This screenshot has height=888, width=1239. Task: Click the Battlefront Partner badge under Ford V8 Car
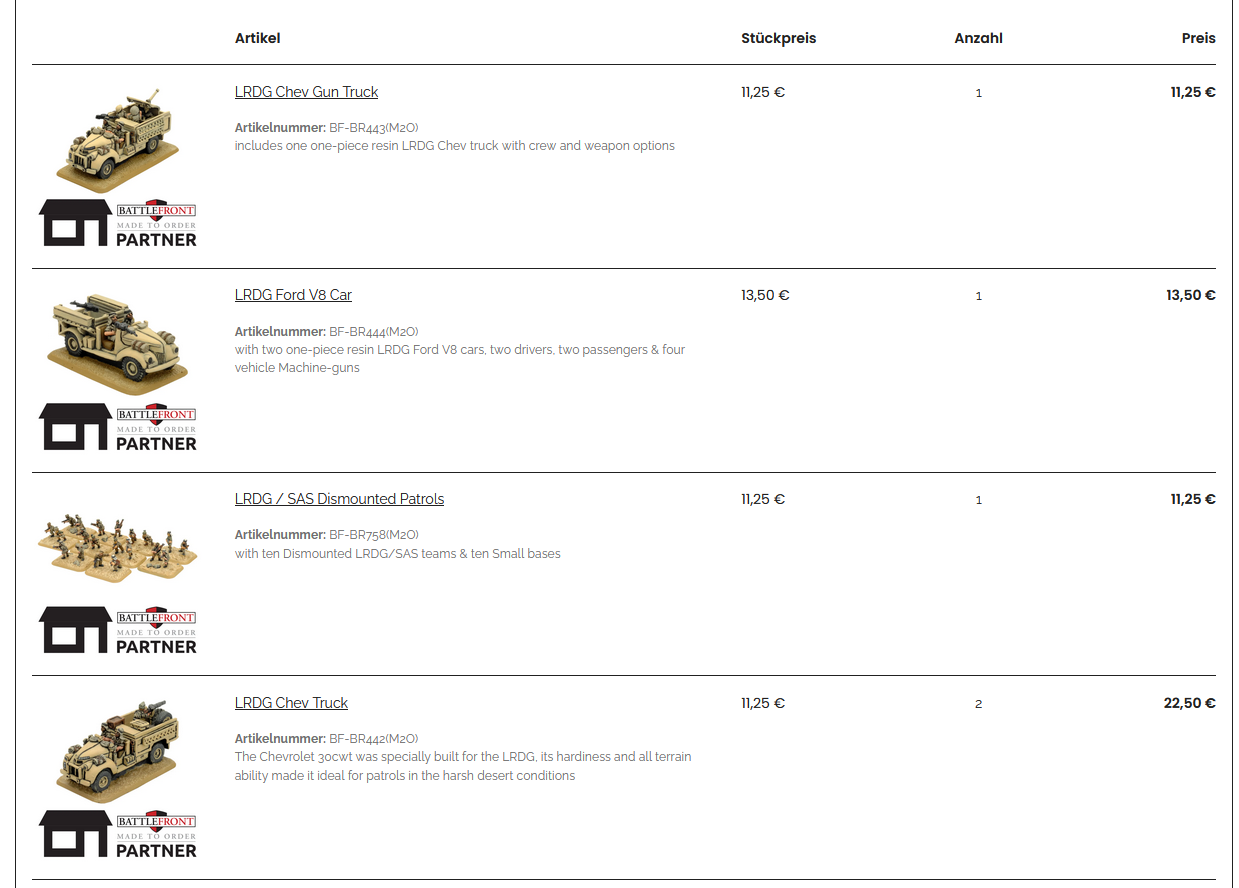click(x=118, y=427)
